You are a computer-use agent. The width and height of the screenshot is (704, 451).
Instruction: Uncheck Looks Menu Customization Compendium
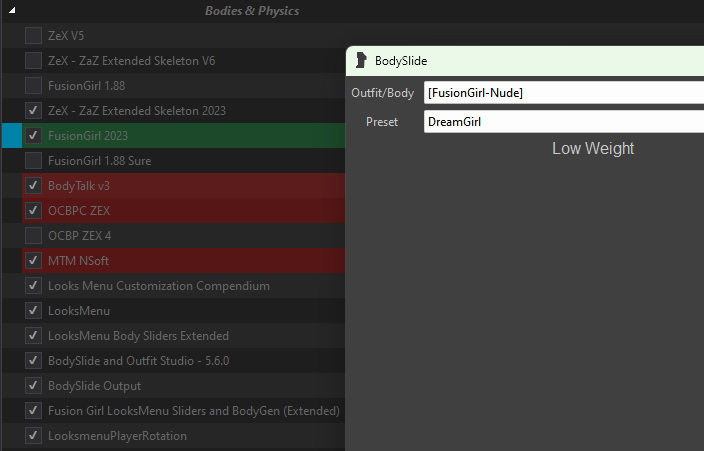coord(33,286)
